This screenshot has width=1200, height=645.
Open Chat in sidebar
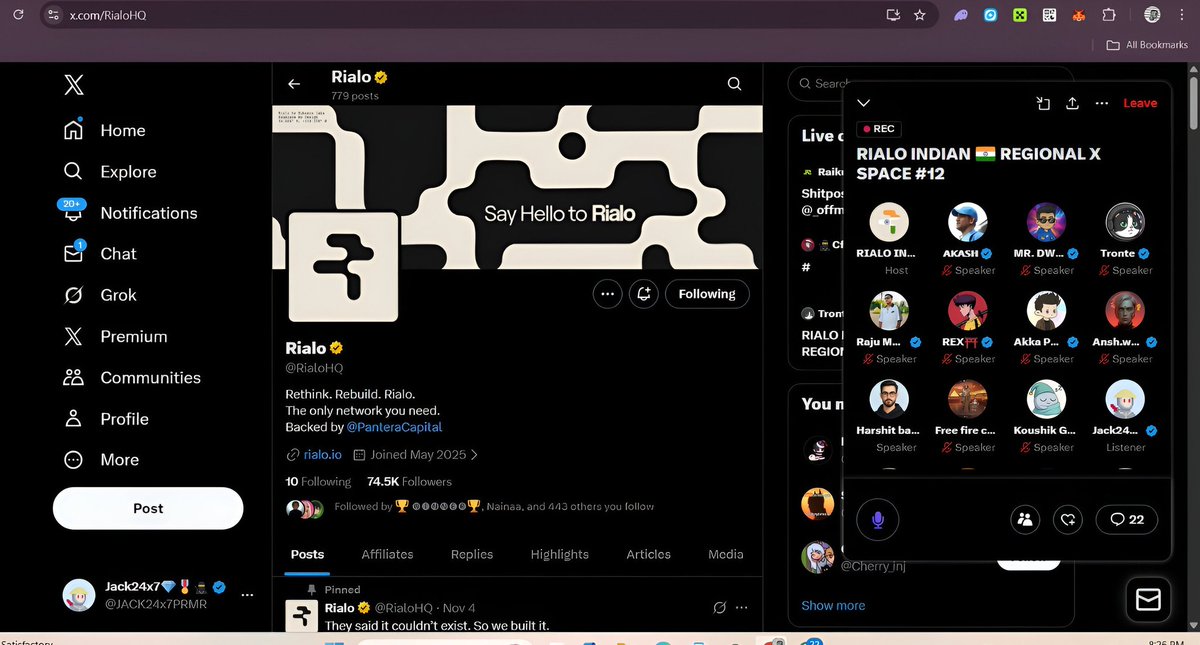pos(99,254)
